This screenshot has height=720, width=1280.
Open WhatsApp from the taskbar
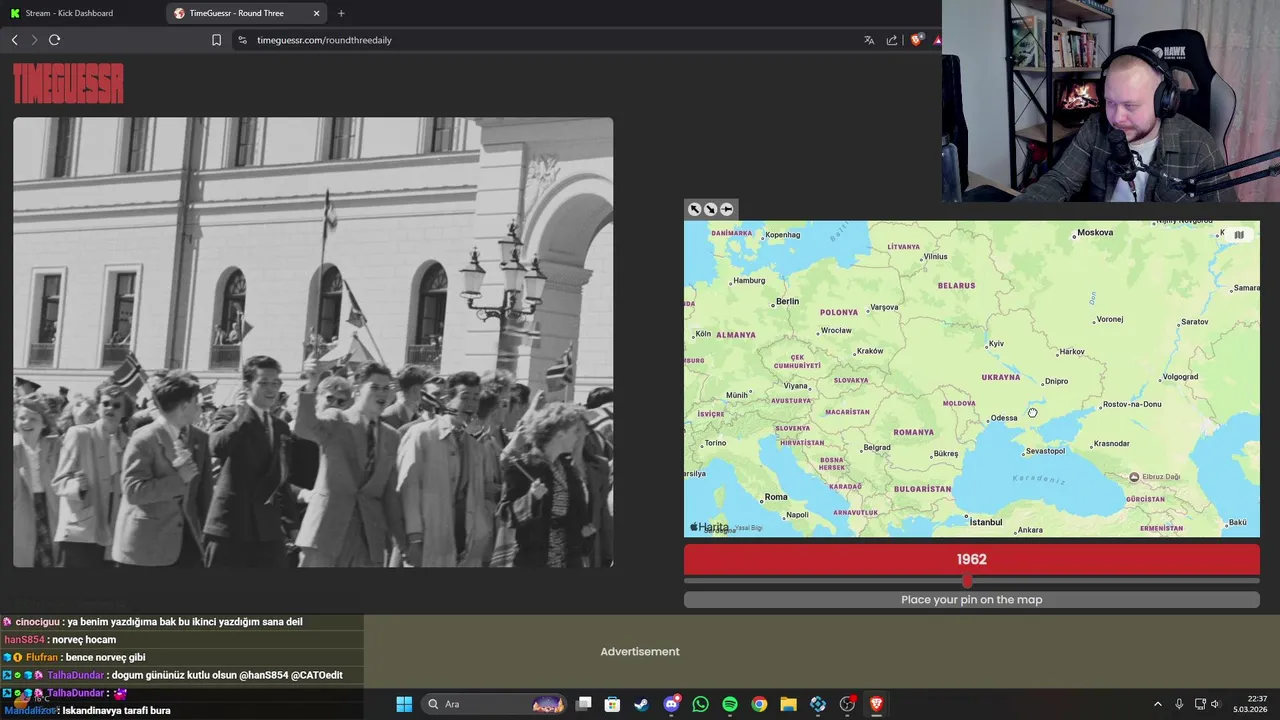(700, 704)
